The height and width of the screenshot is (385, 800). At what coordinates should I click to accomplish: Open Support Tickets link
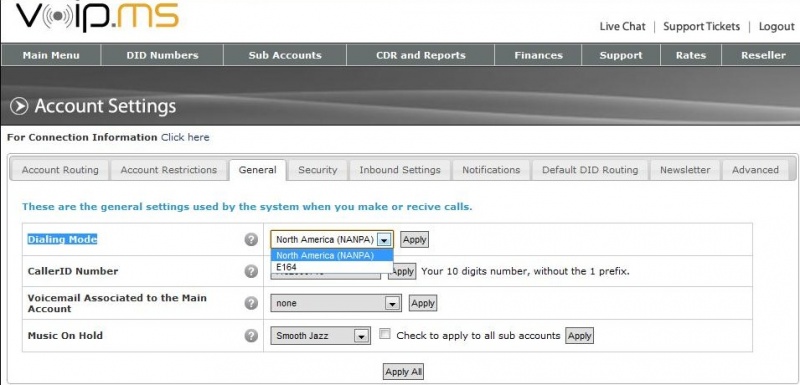pyautogui.click(x=702, y=27)
